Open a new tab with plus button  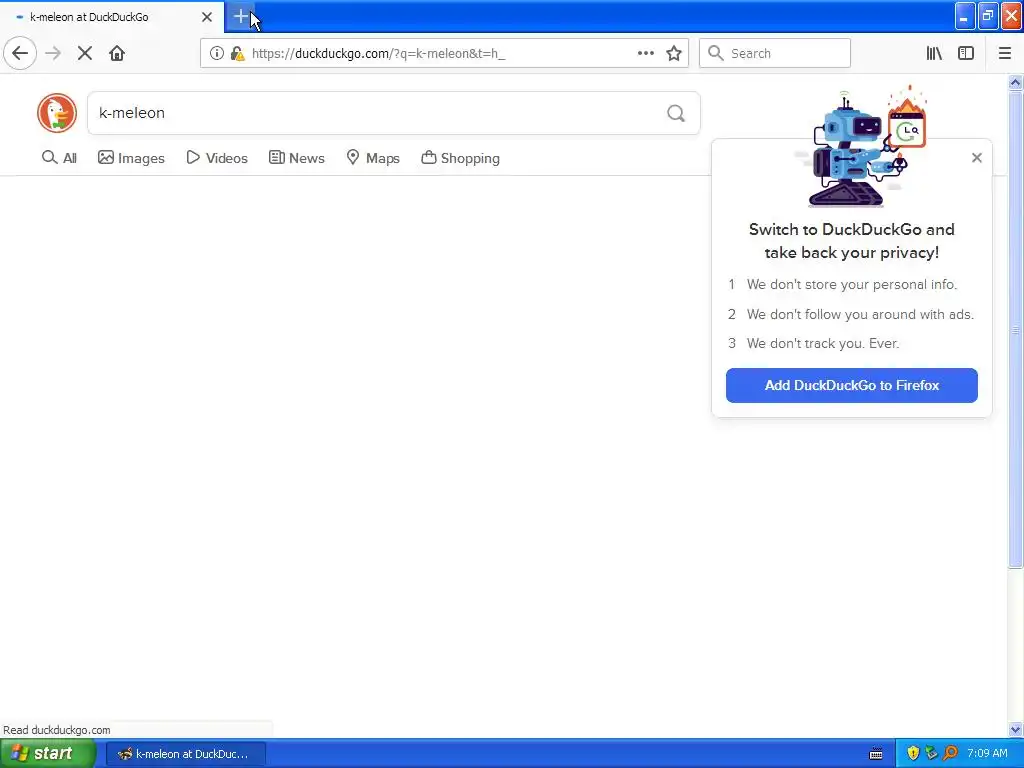[240, 17]
